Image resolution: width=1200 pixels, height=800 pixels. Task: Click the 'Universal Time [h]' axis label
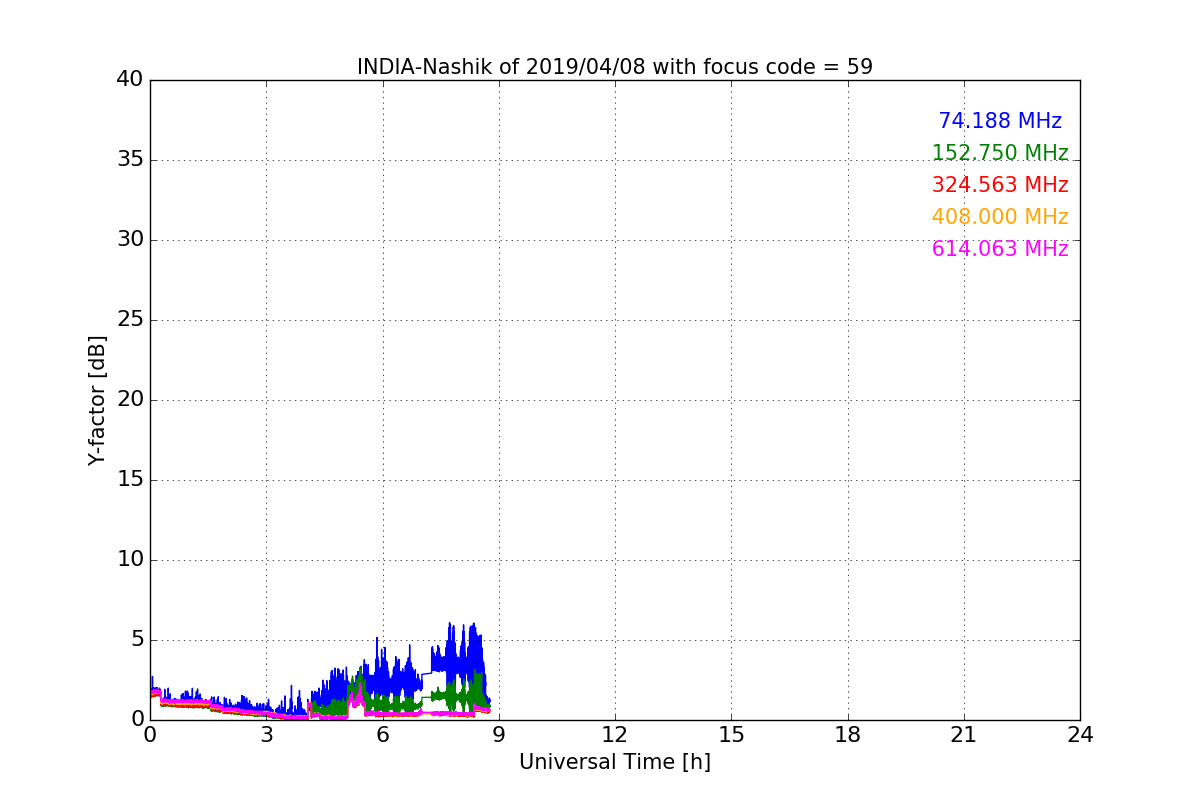[x=615, y=762]
